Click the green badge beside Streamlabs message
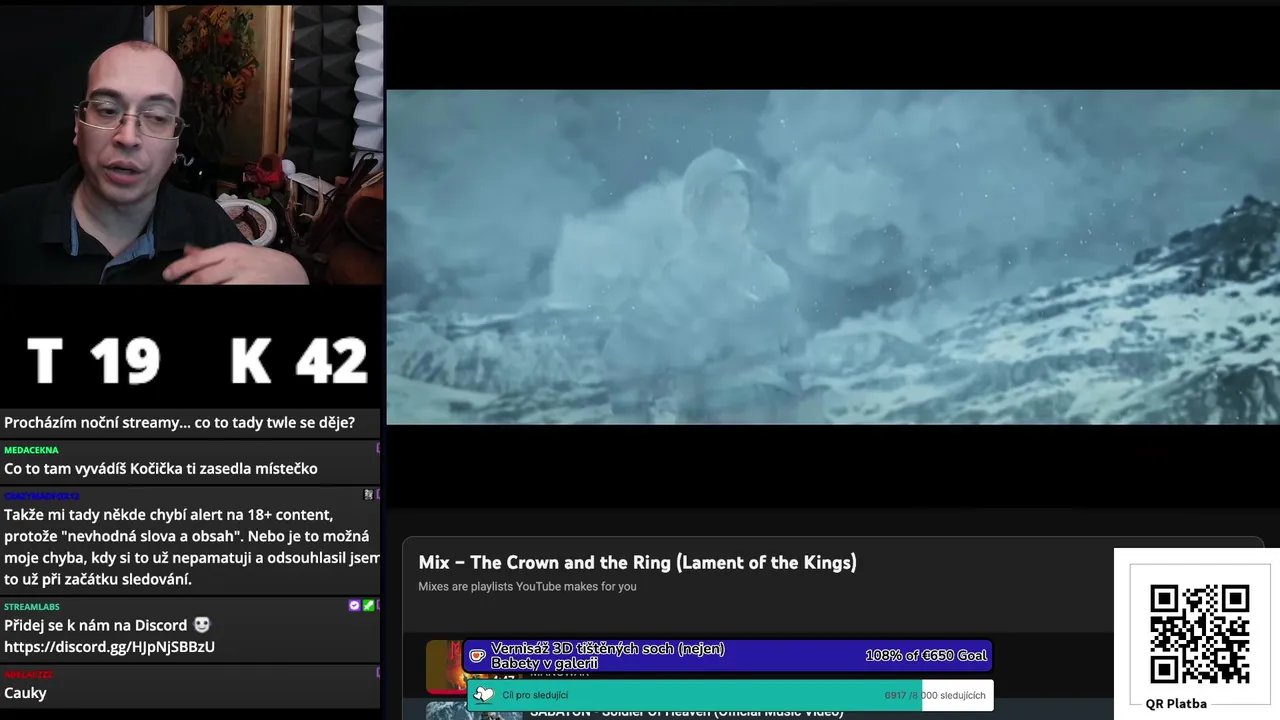The image size is (1280, 720). coord(368,606)
